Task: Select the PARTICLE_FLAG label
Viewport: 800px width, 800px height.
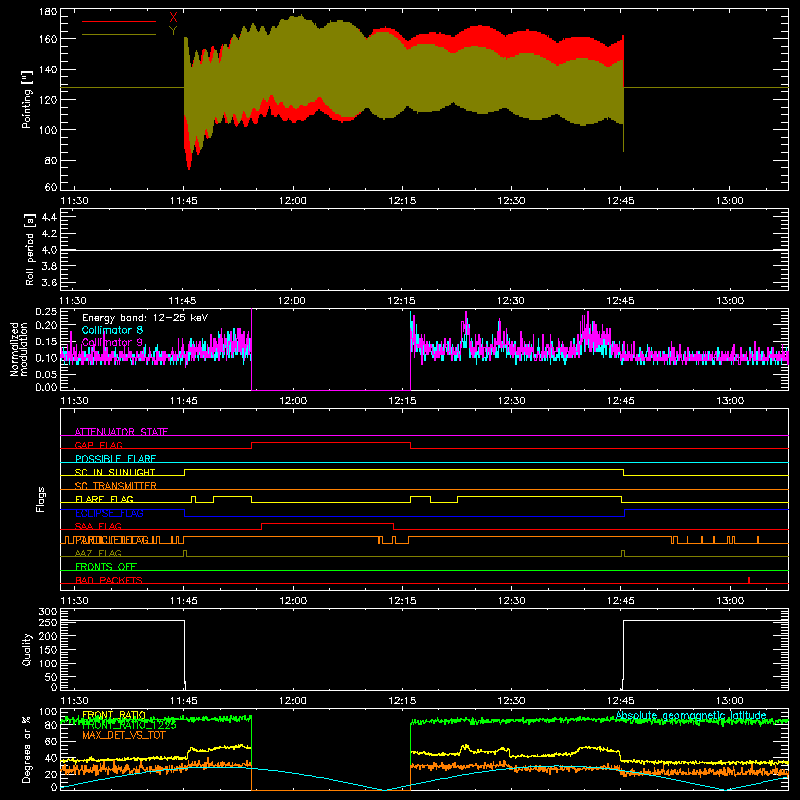Action: point(112,540)
